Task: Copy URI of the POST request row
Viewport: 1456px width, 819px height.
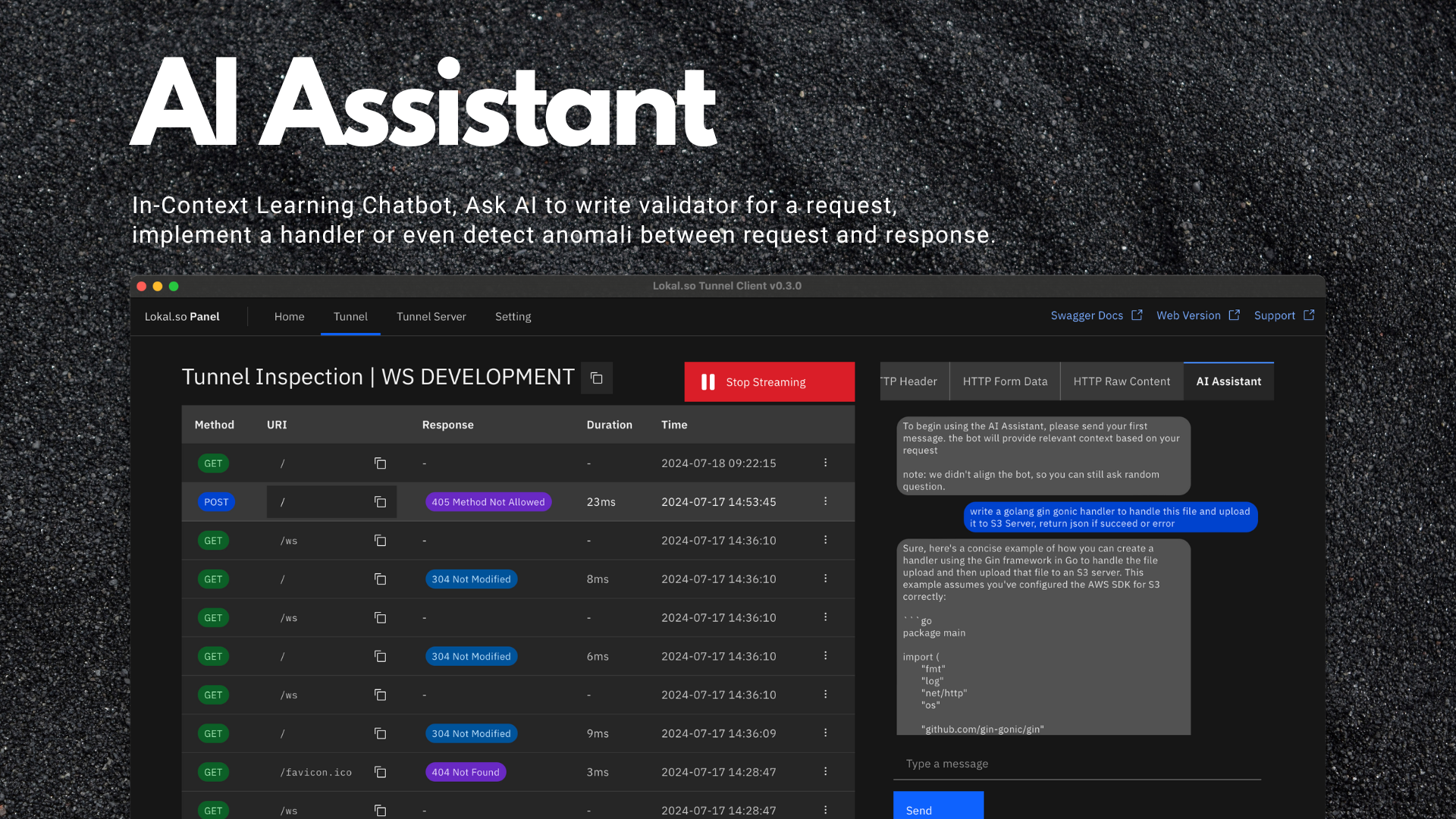Action: 380,502
